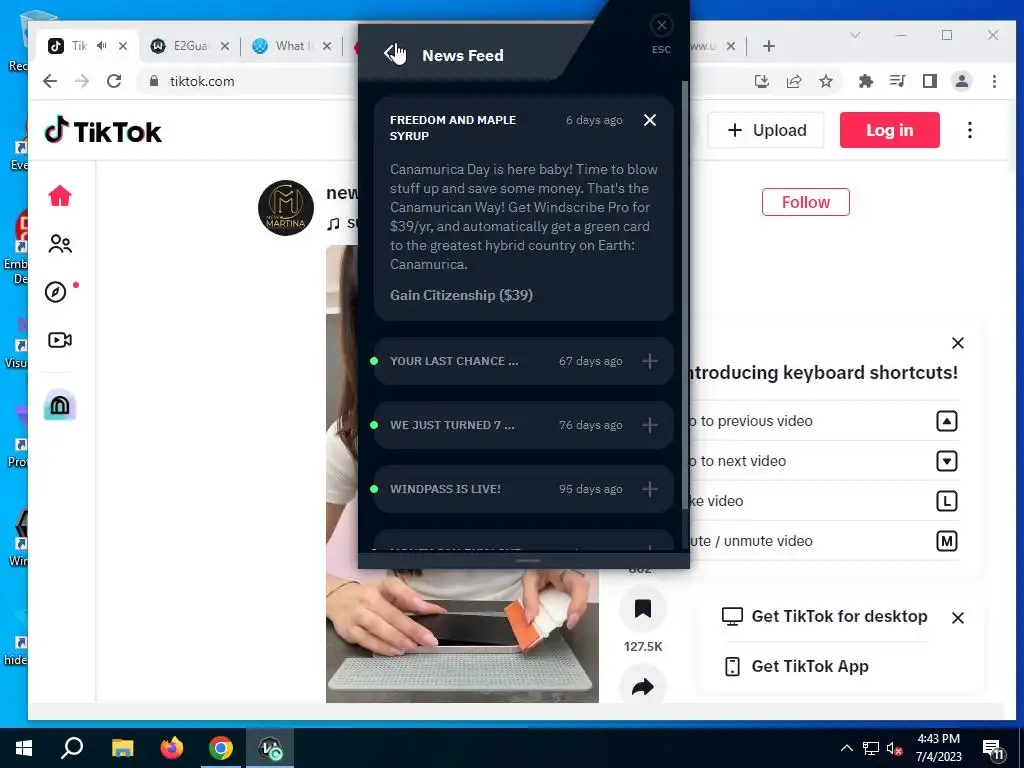Viewport: 1024px width, 768px height.
Task: Launch Firefox from taskbar
Action: click(x=172, y=748)
